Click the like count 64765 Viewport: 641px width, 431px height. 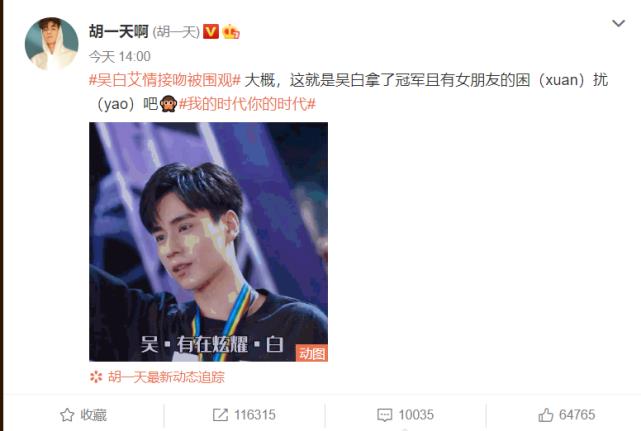click(577, 415)
